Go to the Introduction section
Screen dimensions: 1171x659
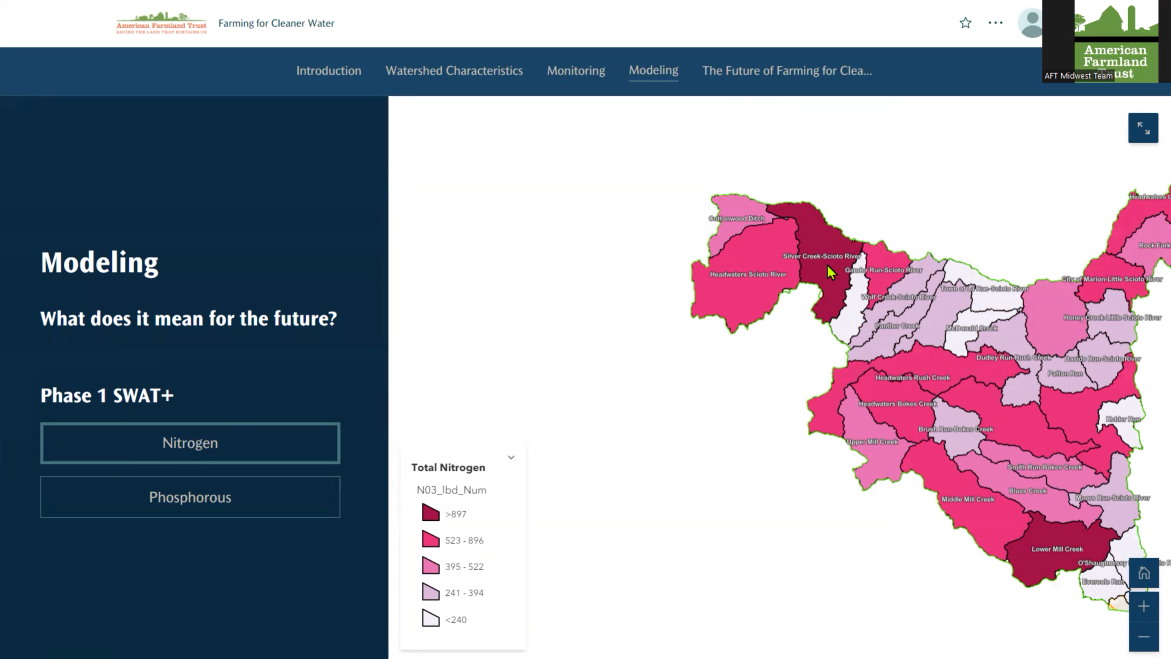(x=328, y=71)
